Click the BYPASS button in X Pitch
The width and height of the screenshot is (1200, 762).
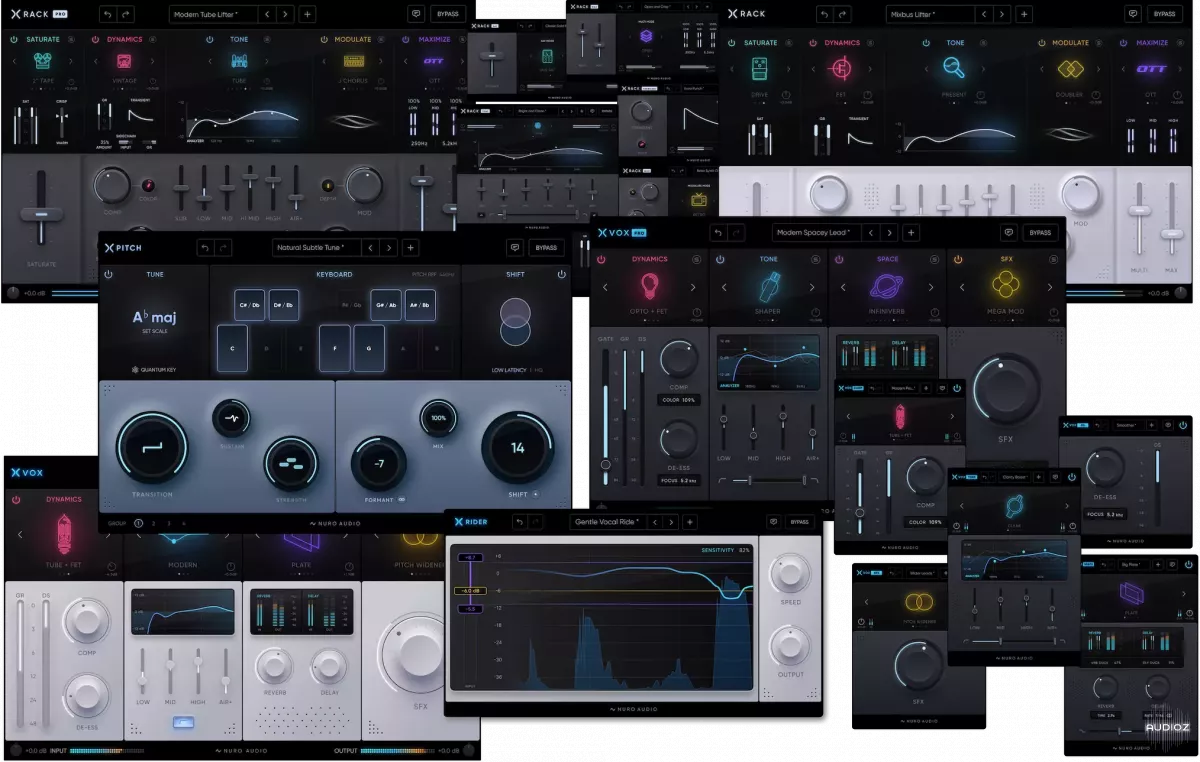(x=546, y=248)
